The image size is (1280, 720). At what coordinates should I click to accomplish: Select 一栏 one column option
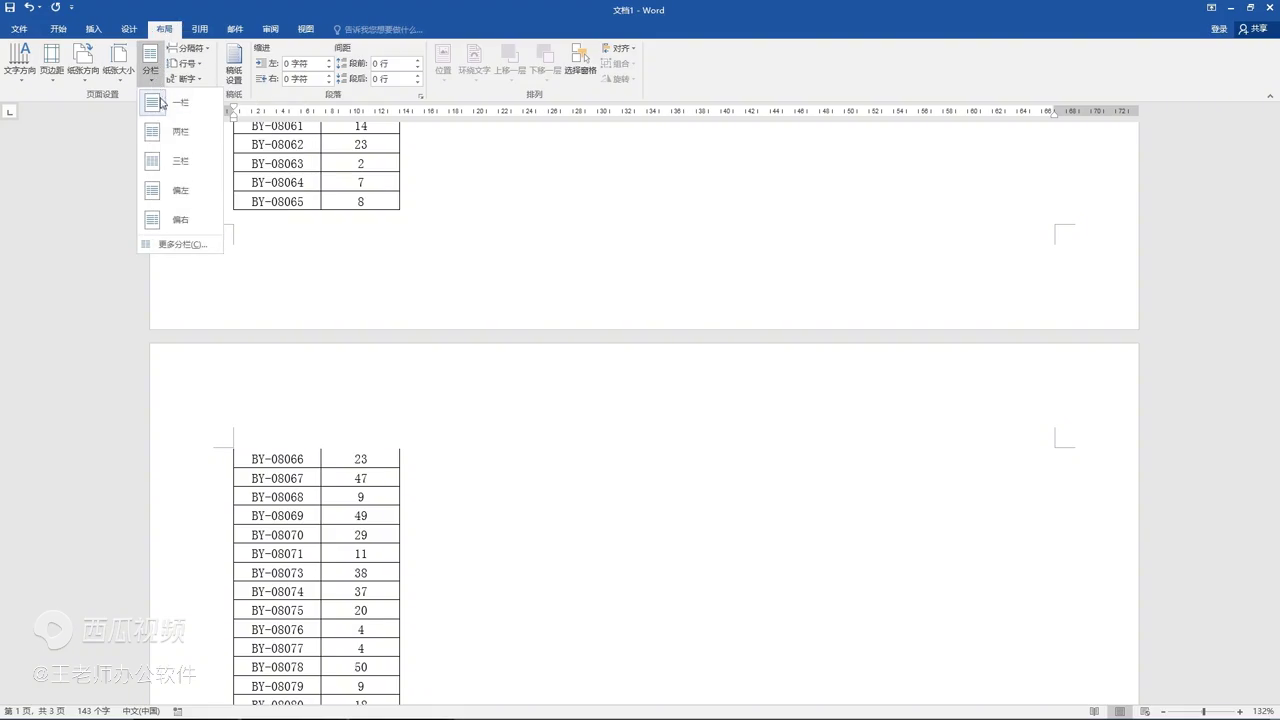pyautogui.click(x=180, y=102)
